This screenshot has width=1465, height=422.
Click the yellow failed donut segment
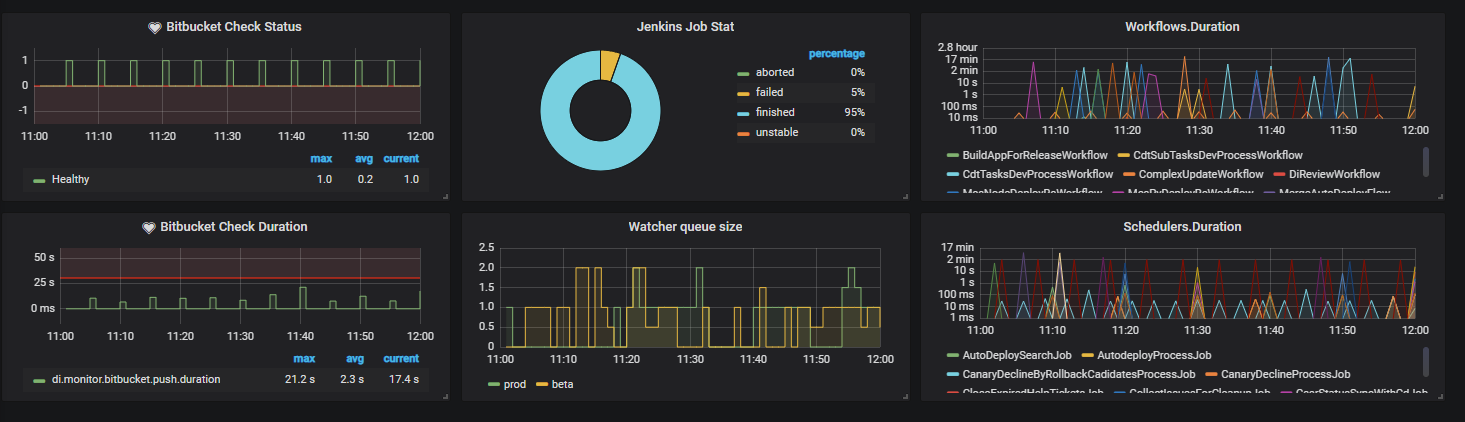[609, 65]
